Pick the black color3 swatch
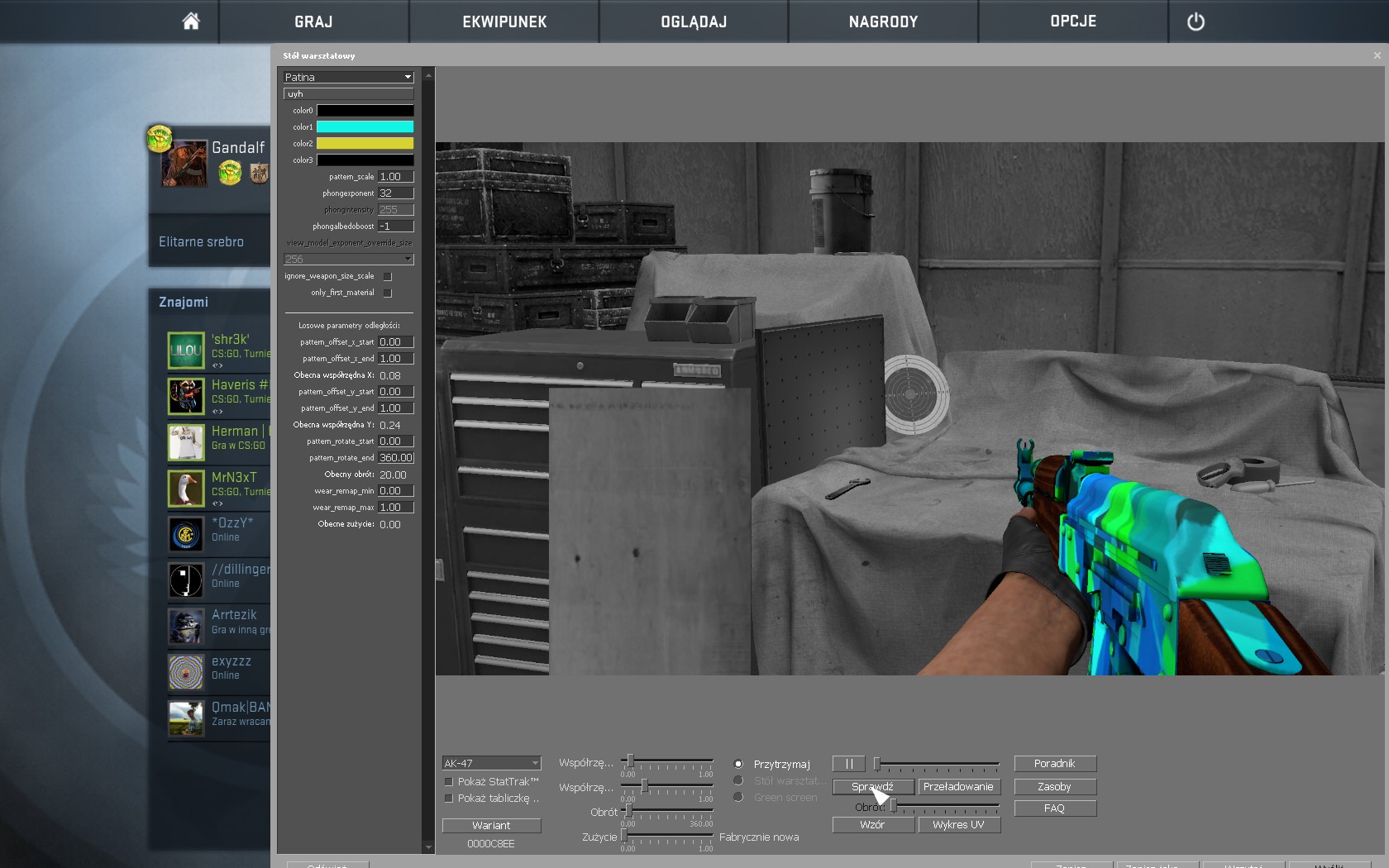This screenshot has height=868, width=1389. 365,160
